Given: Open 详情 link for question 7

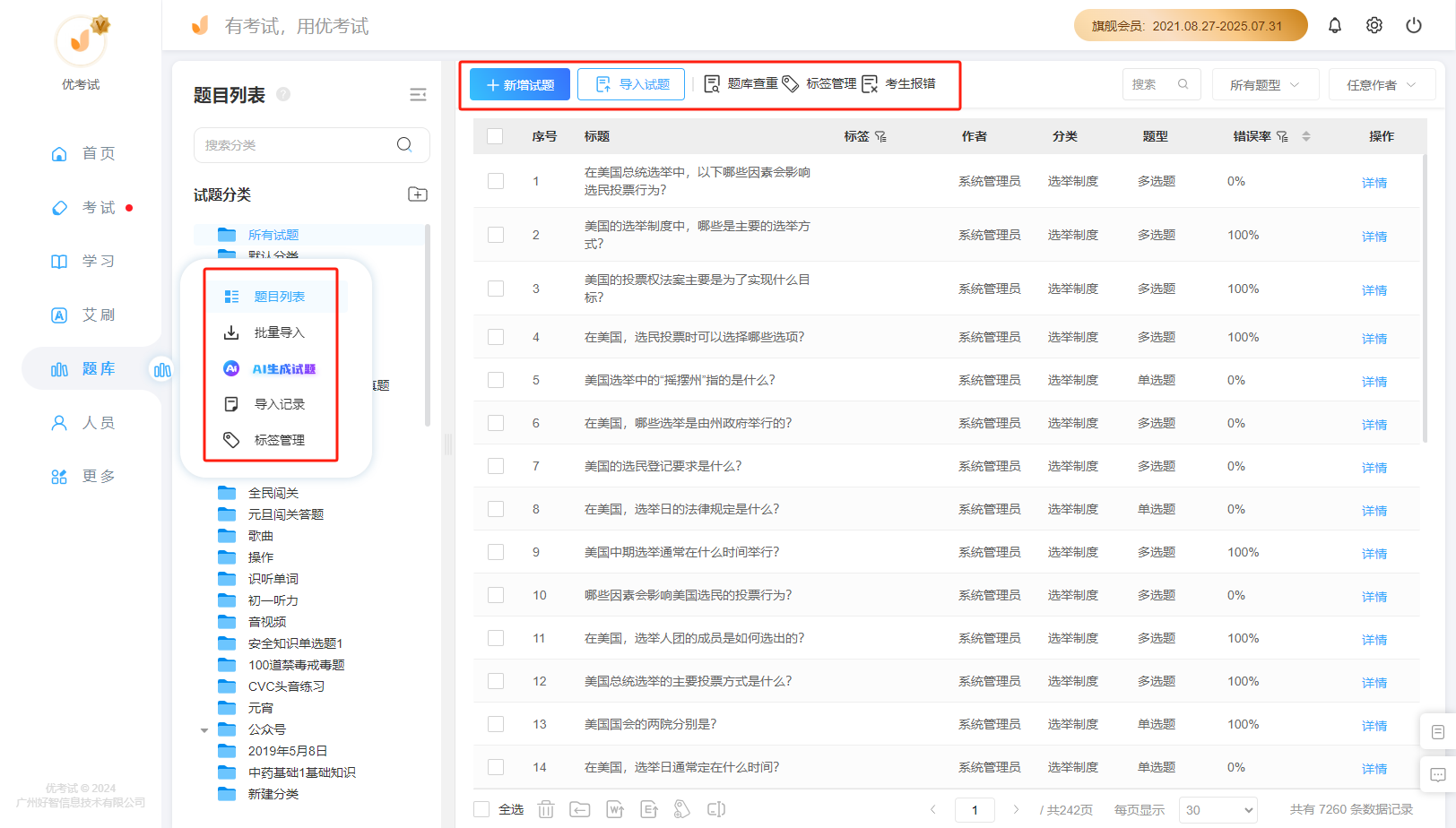Looking at the screenshot, I should pyautogui.click(x=1374, y=467).
